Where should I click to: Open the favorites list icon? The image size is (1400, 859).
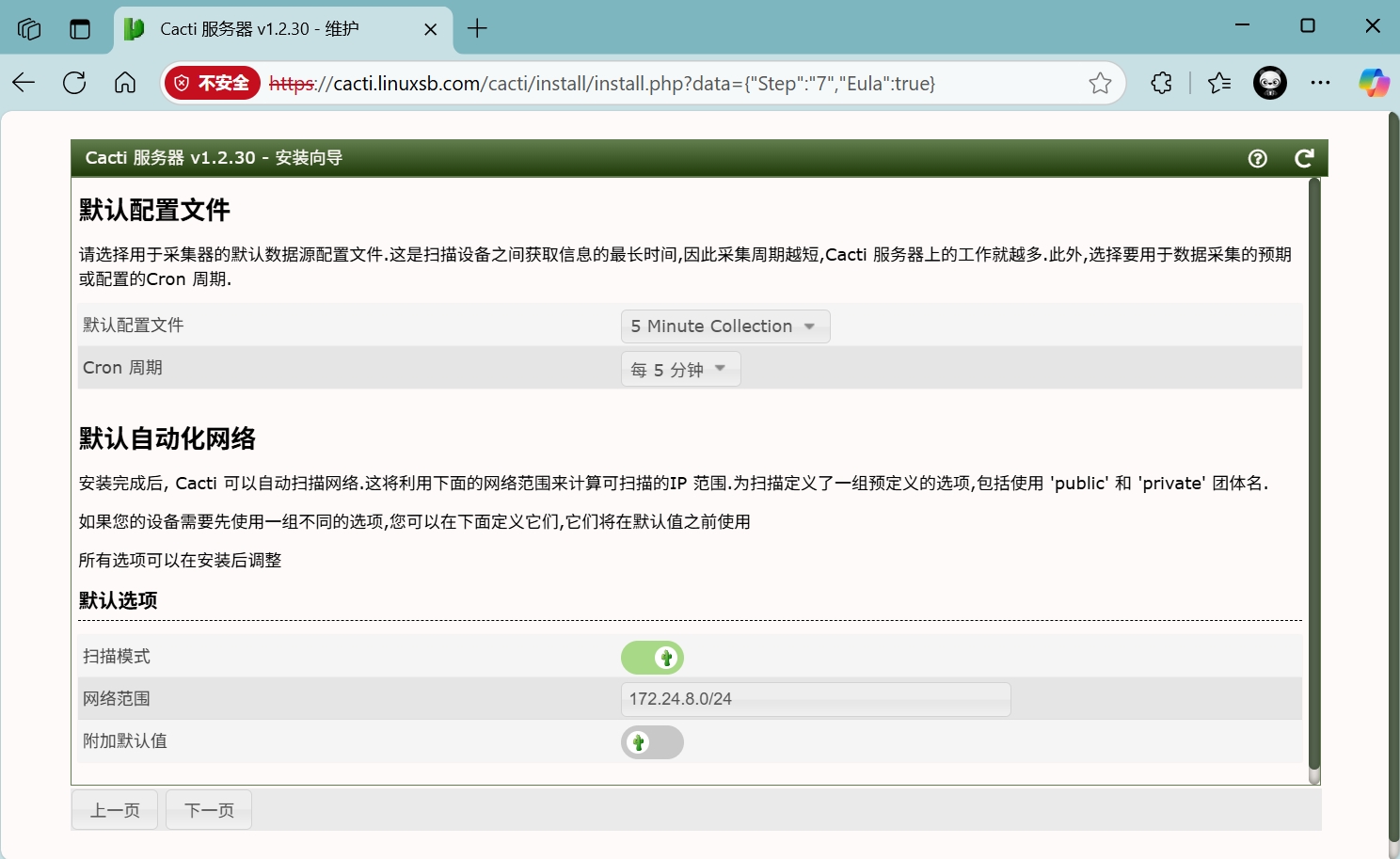pos(1219,83)
